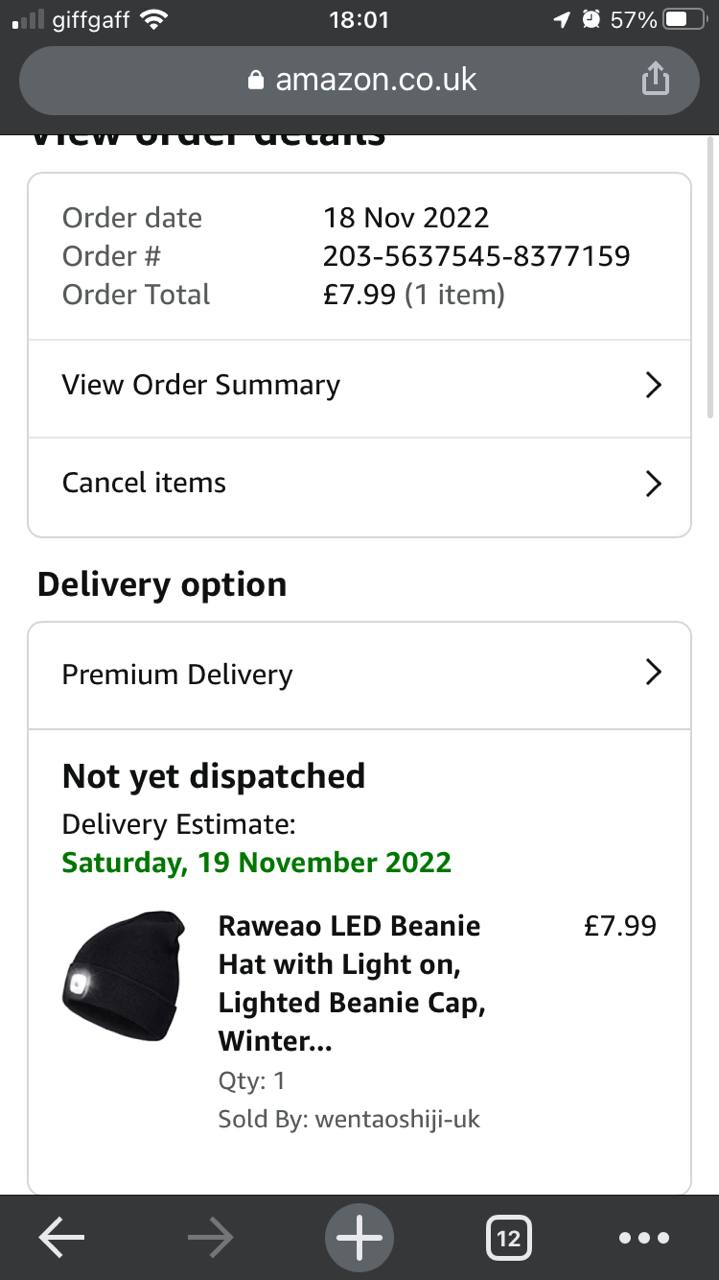Screen dimensions: 719x1280
Task: Open the tab switcher showing 12 tabs
Action: (508, 1238)
